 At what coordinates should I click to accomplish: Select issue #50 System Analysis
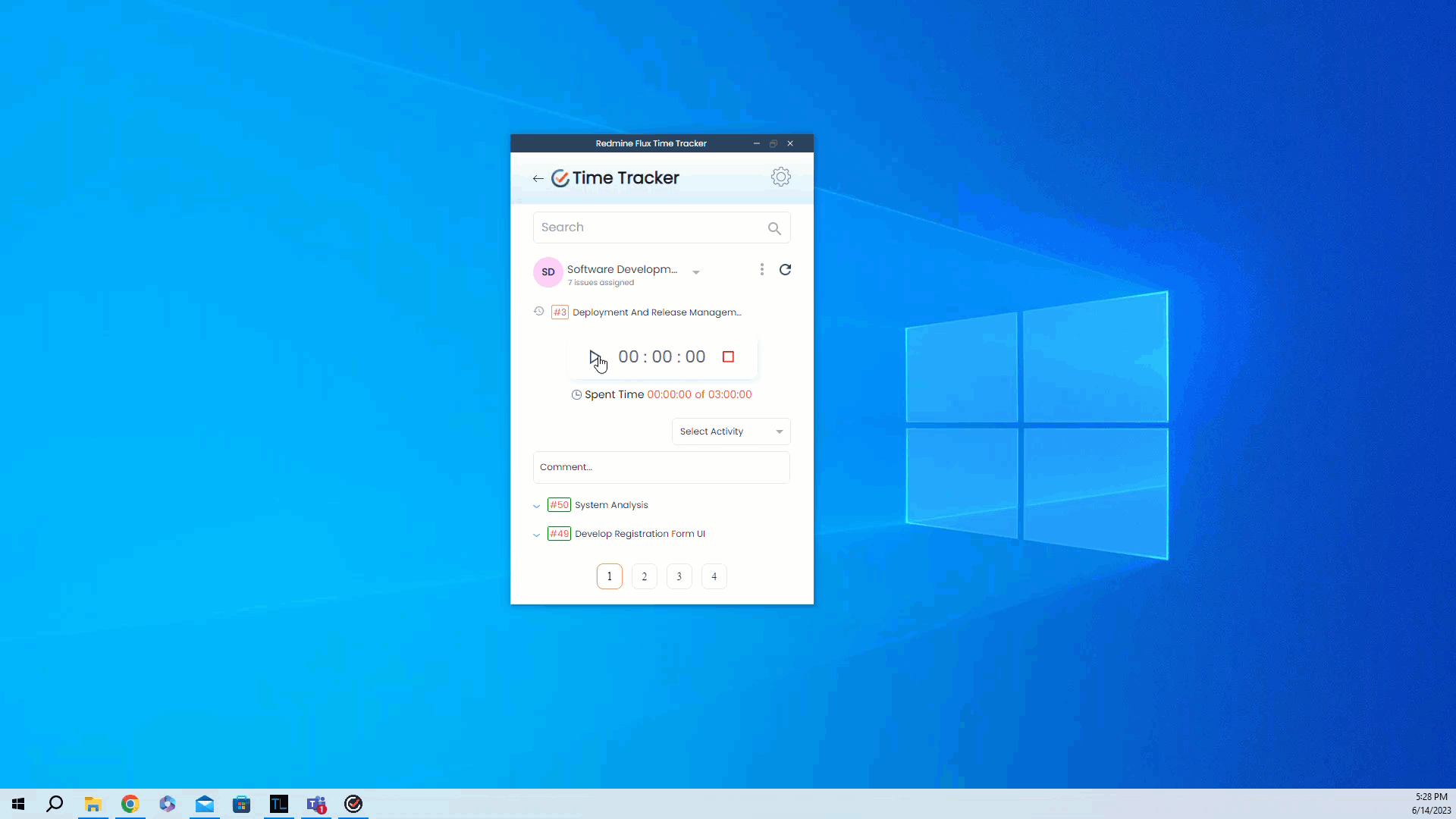[x=611, y=504]
